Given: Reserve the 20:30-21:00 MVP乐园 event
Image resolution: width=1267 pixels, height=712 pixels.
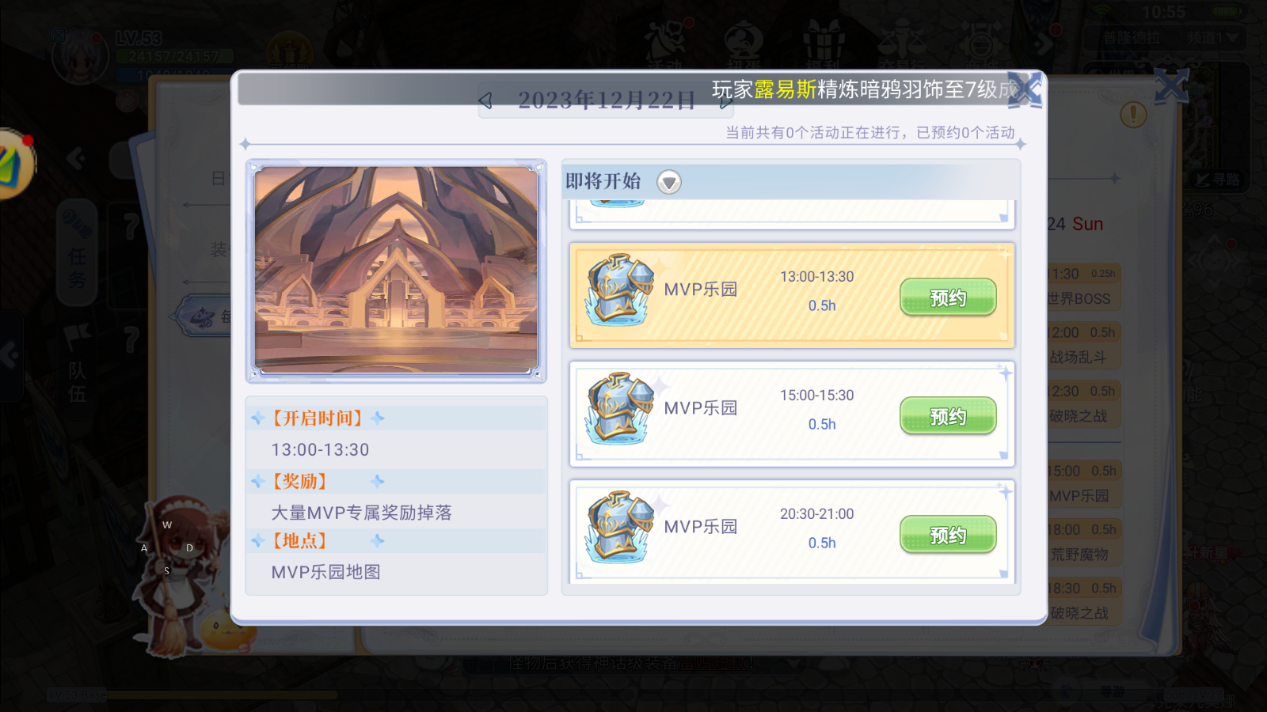Looking at the screenshot, I should tap(948, 535).
